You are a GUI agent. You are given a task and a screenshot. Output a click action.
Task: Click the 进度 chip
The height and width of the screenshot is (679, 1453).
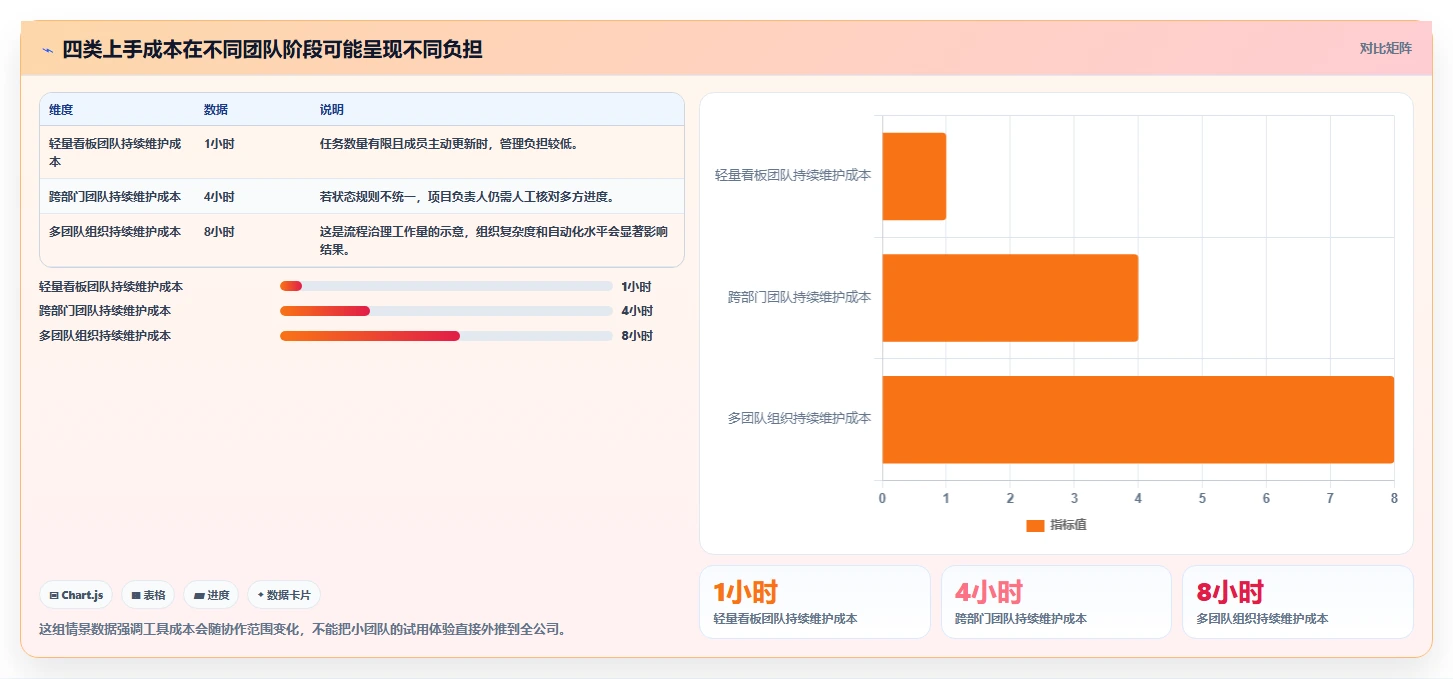211,595
